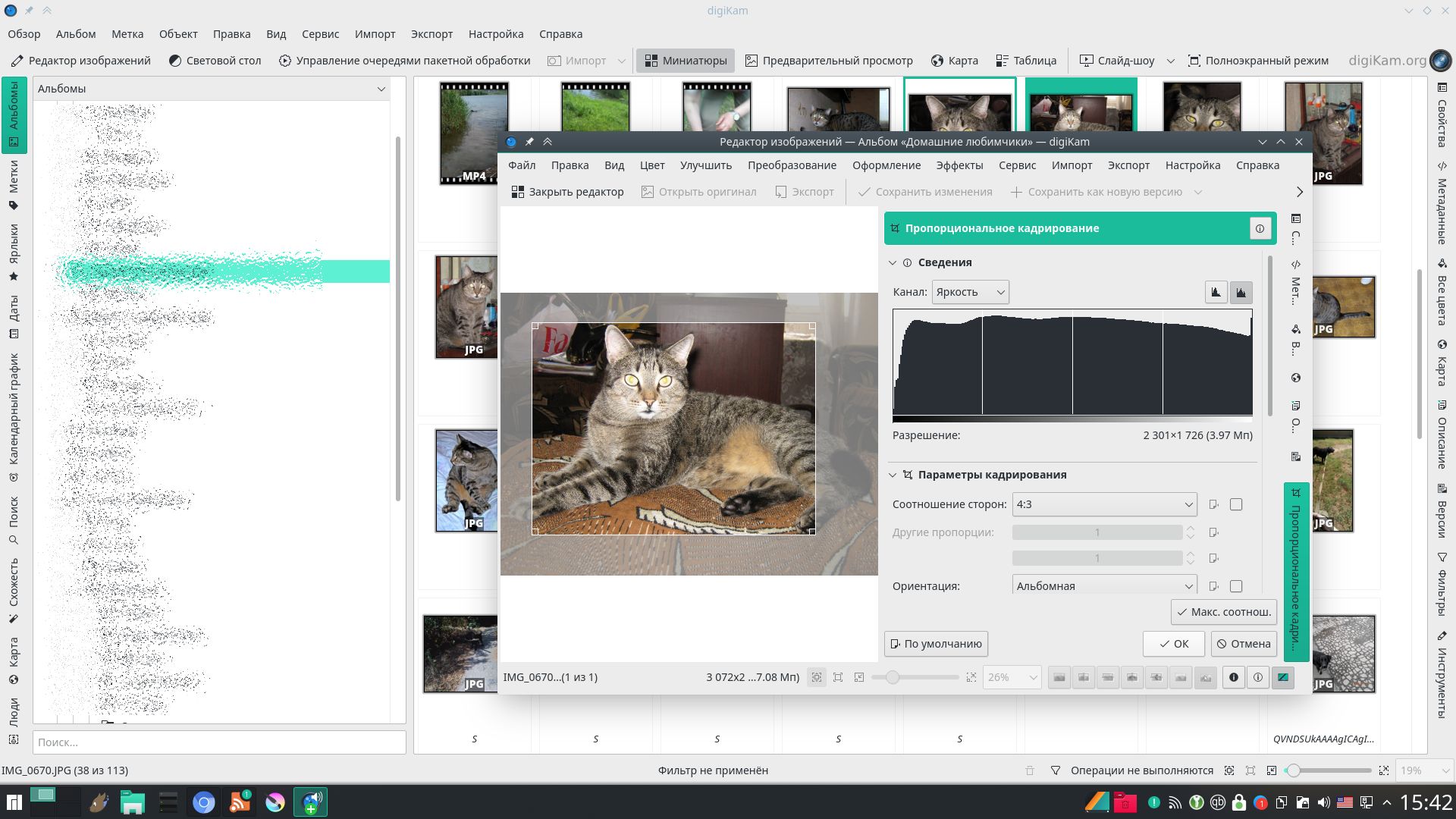Open the Filters (Фильтры) right sidebar tab

coord(1442,585)
